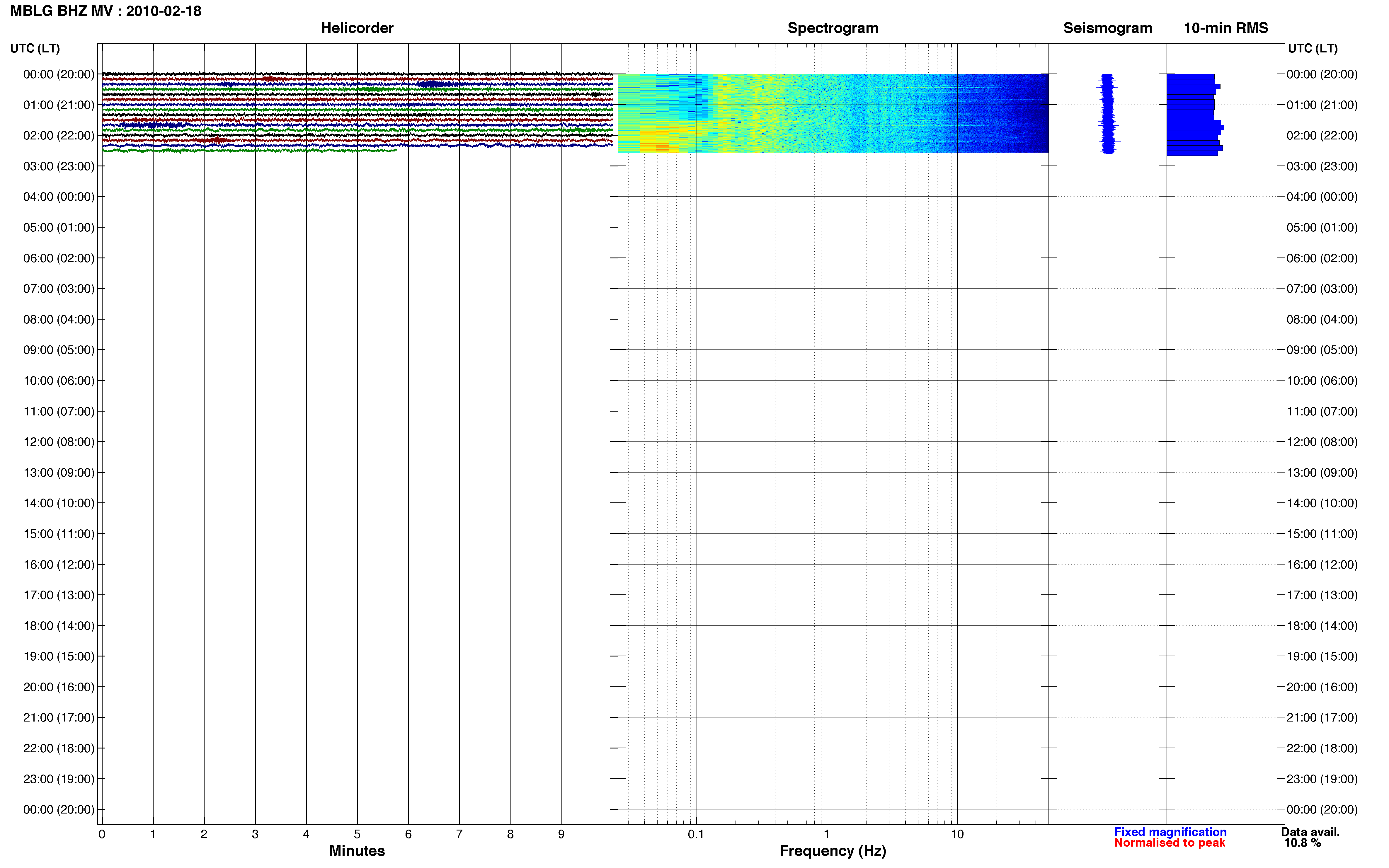Click the blue Fixed magnification legend text

1170,831
